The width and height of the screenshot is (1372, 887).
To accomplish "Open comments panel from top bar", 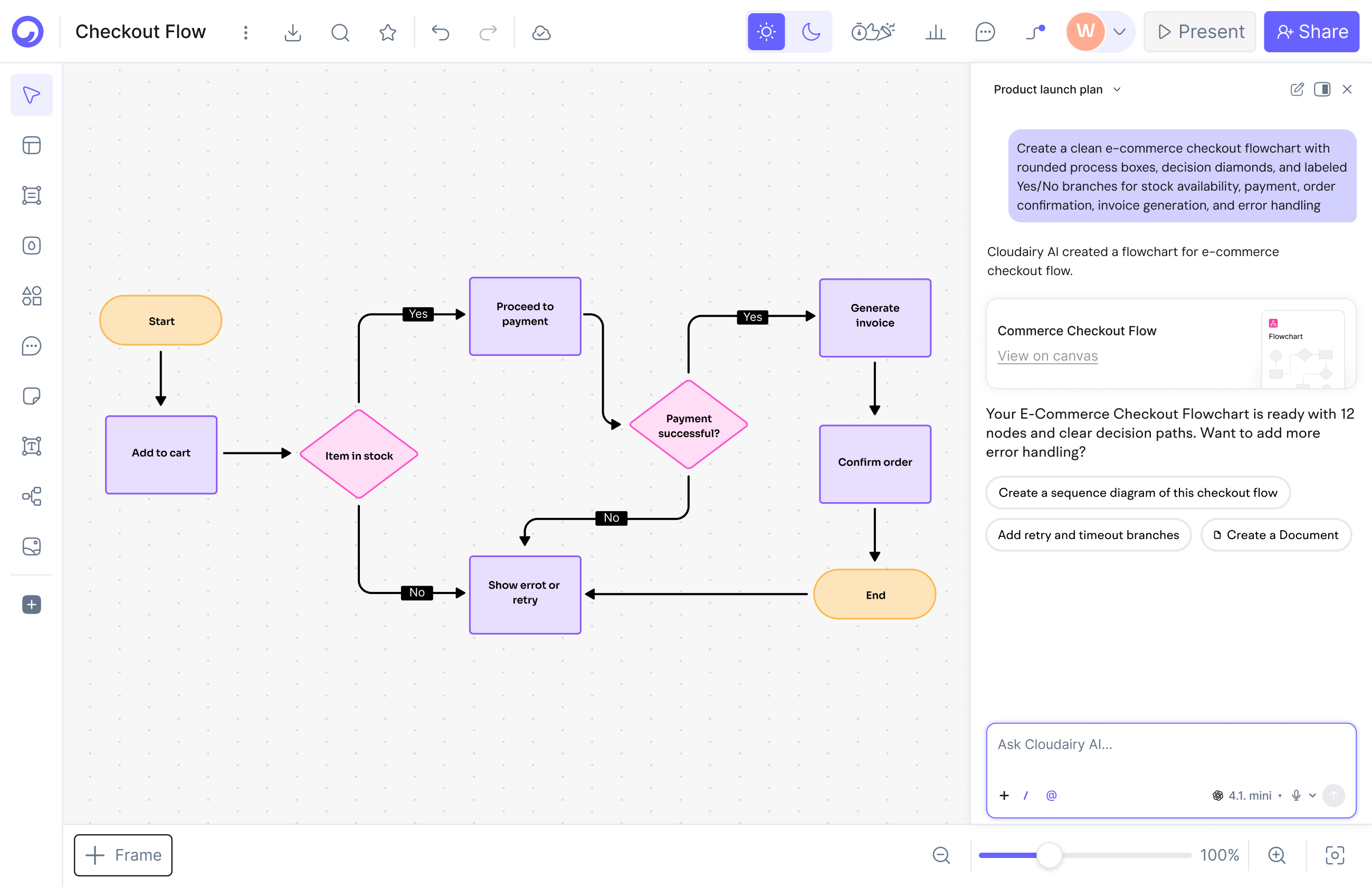I will [x=985, y=32].
